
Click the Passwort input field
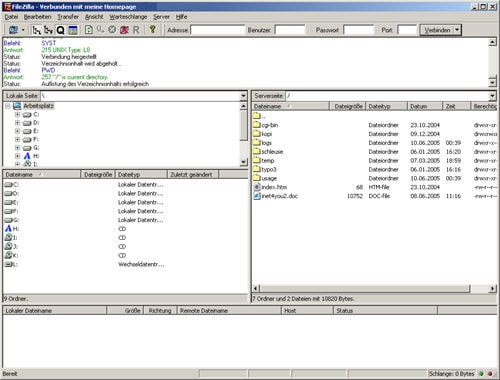coord(359,30)
